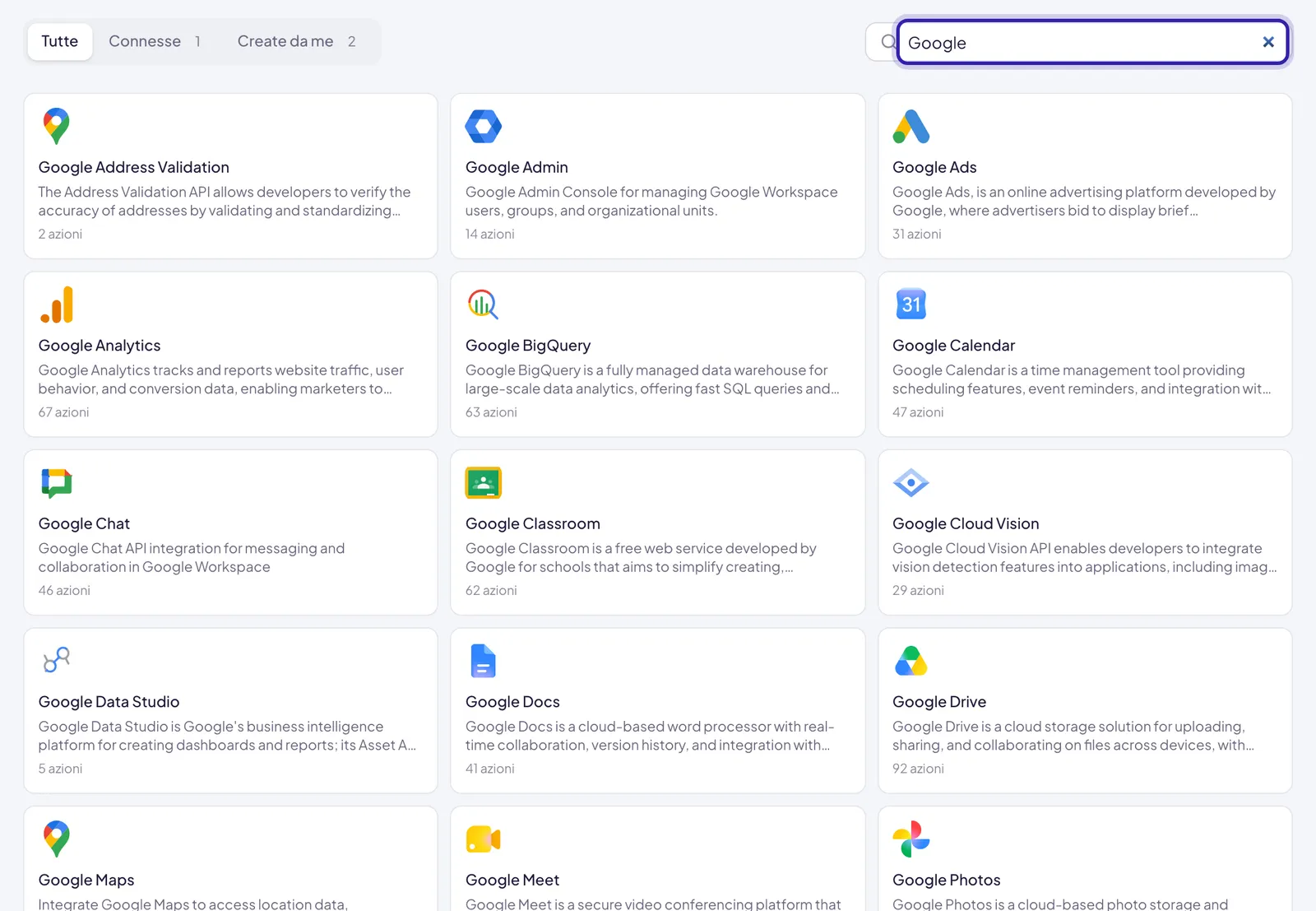The height and width of the screenshot is (911, 1316).
Task: Click the Google Meet camera icon
Action: pos(483,839)
